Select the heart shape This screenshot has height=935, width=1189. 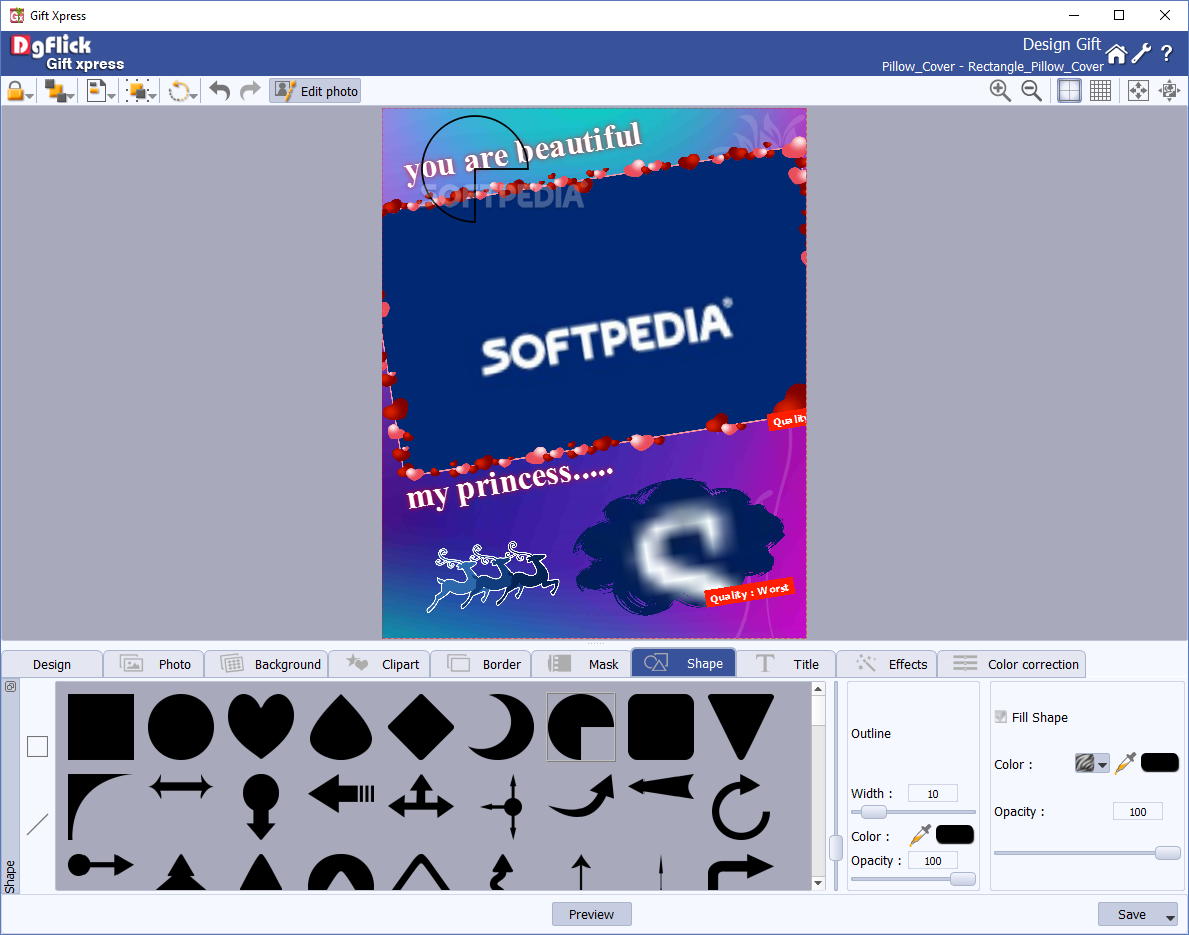(261, 726)
